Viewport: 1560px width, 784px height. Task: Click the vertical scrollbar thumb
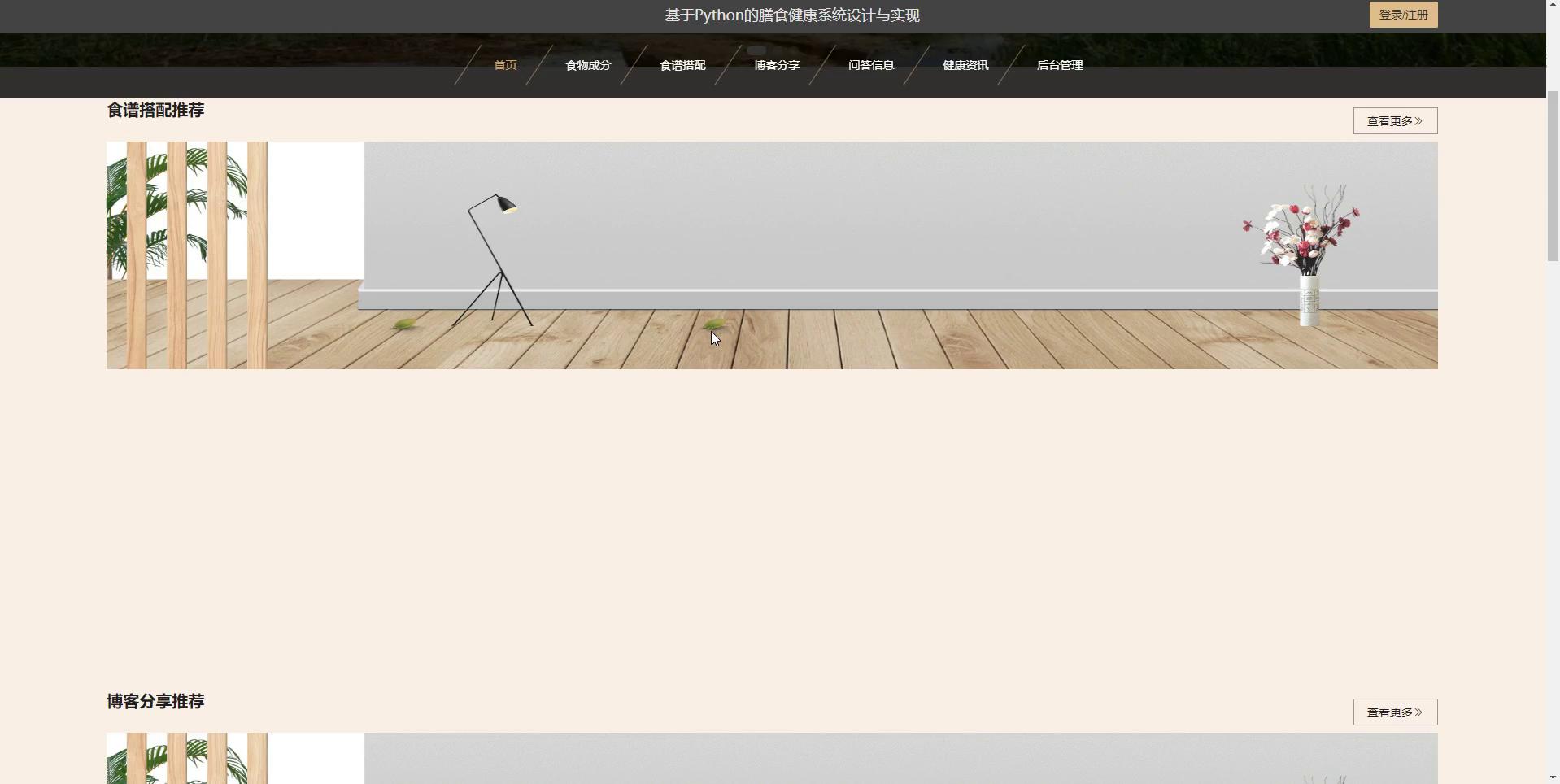[x=1553, y=175]
